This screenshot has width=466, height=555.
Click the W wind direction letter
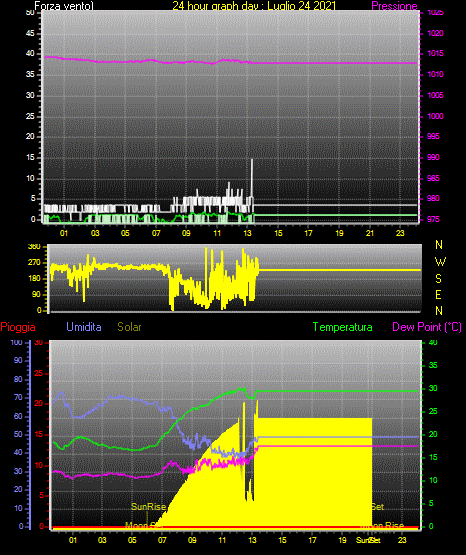coord(440,262)
